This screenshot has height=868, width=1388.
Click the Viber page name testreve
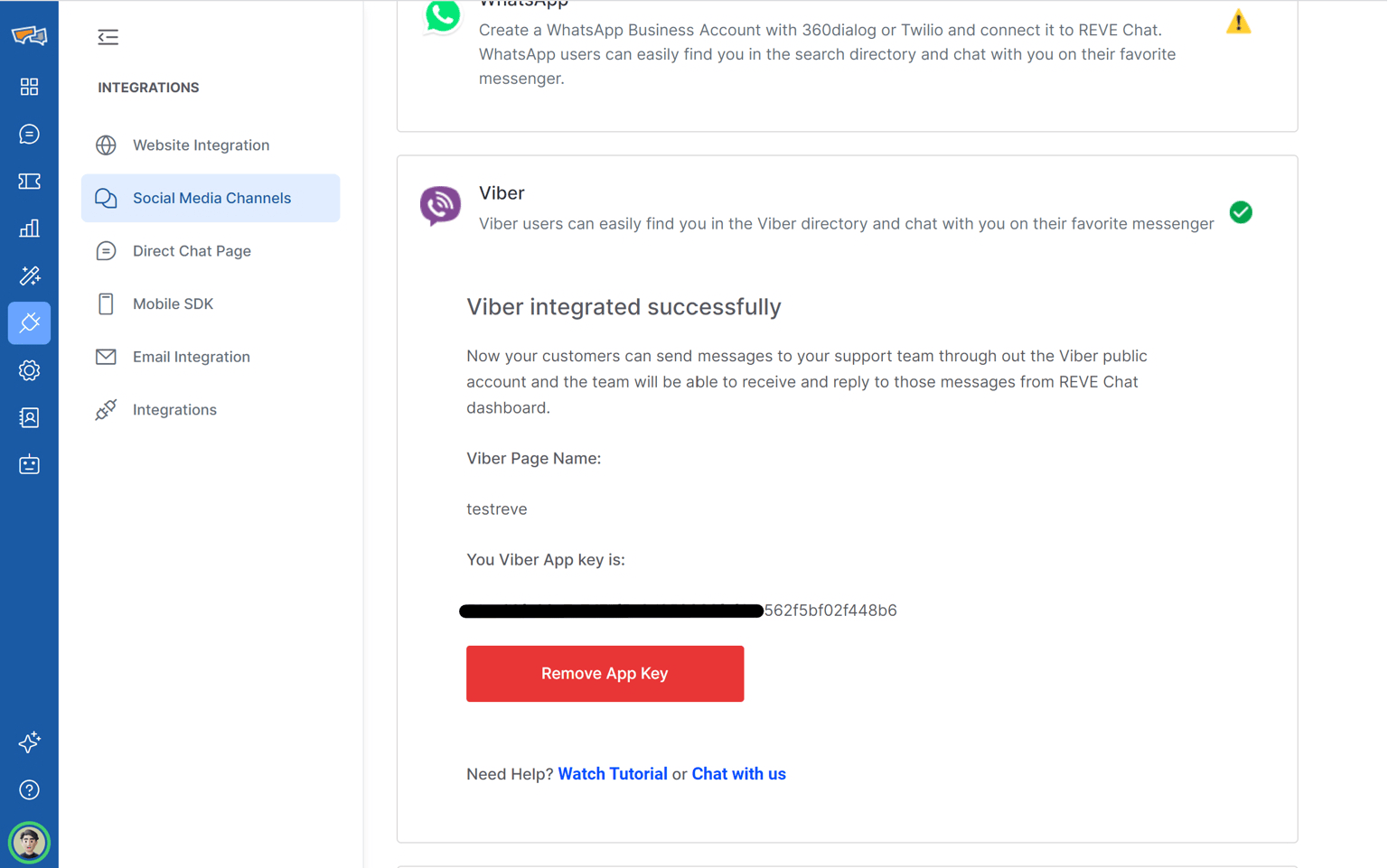click(x=497, y=509)
